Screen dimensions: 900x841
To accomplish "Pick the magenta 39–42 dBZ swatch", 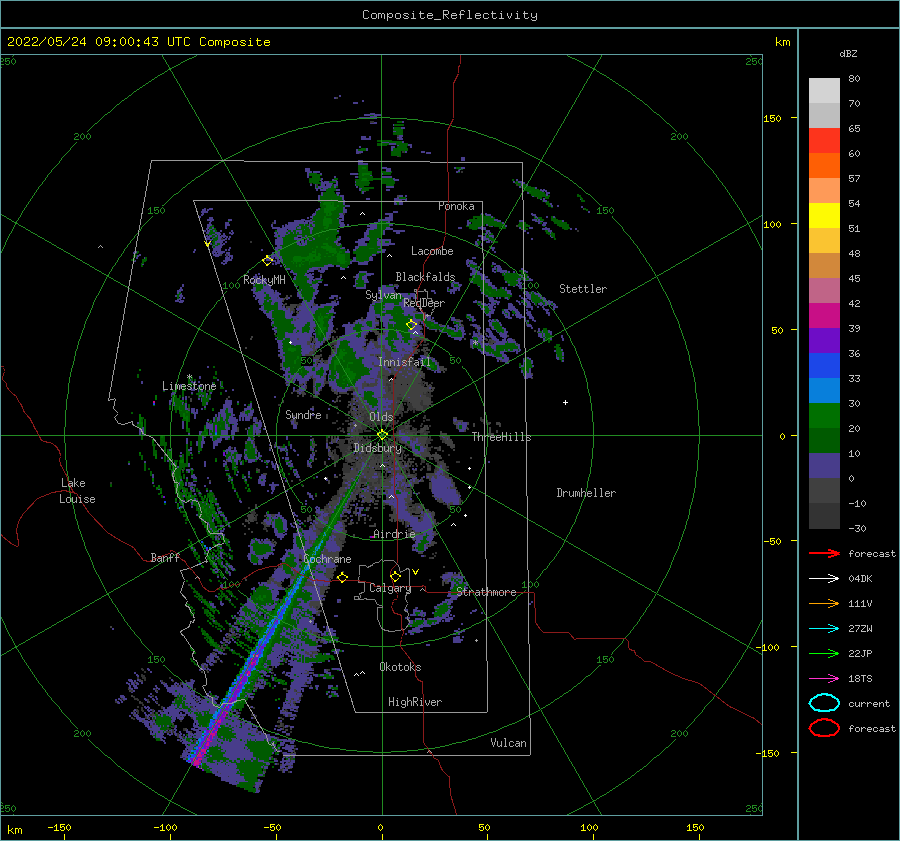I will tap(824, 315).
